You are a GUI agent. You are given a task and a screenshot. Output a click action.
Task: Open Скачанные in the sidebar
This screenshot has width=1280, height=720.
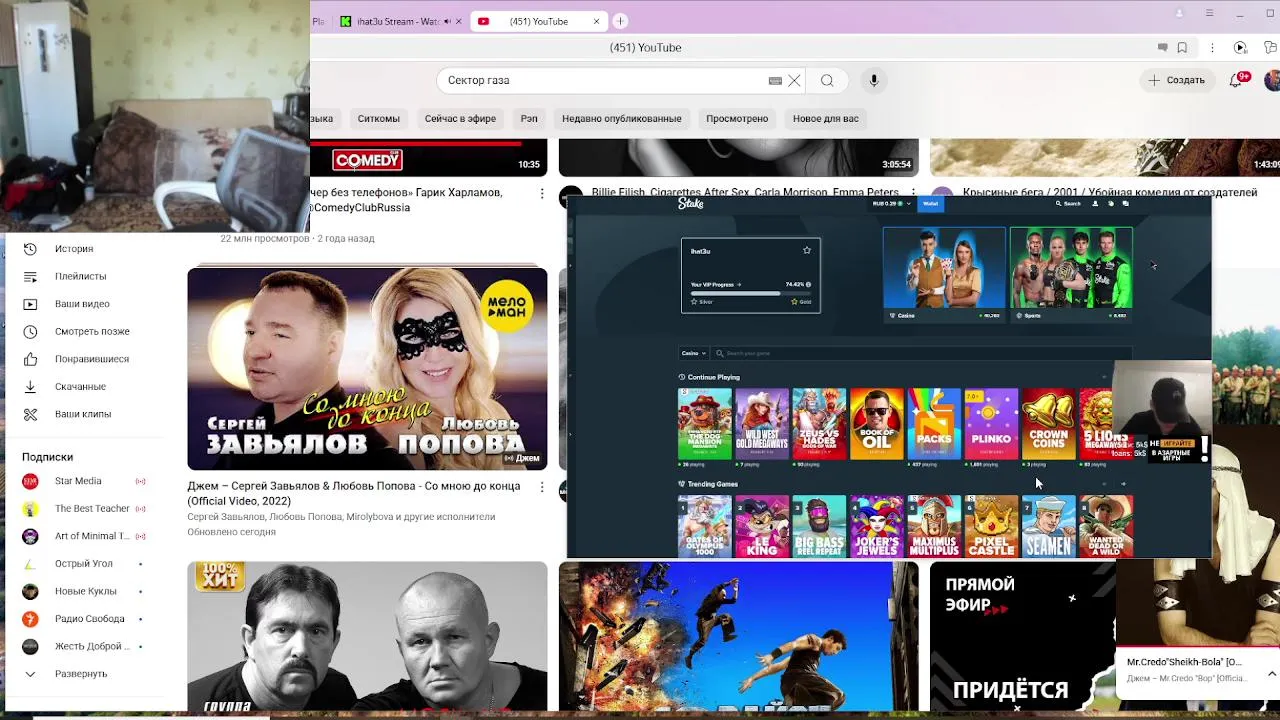point(80,386)
